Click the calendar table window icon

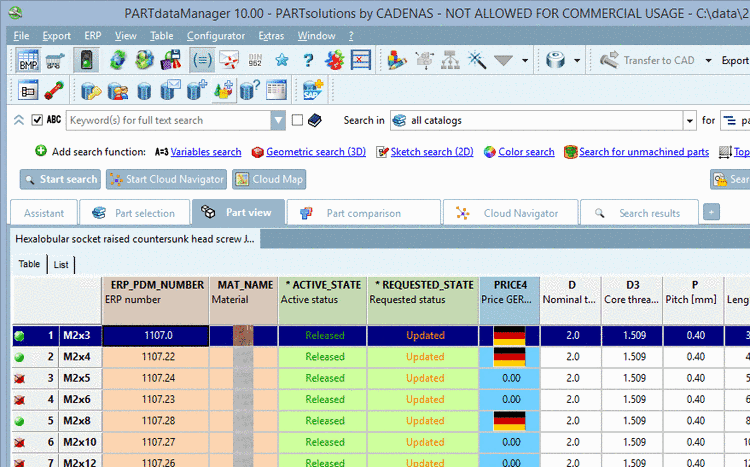click(x=276, y=90)
